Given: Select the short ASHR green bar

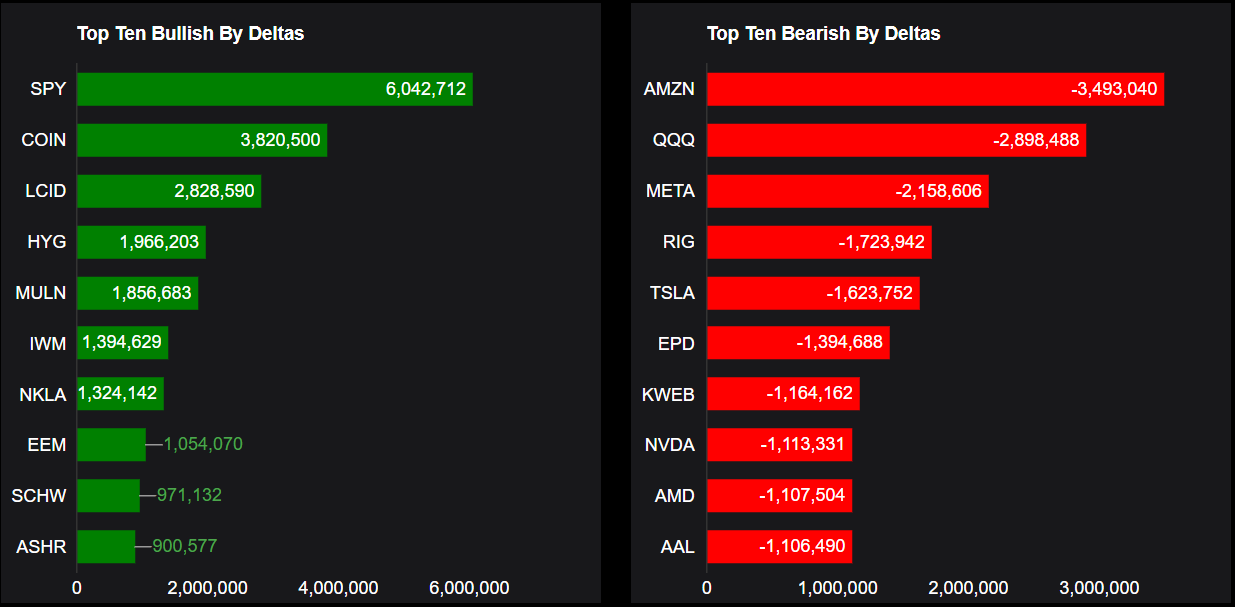Looking at the screenshot, I should click(105, 546).
